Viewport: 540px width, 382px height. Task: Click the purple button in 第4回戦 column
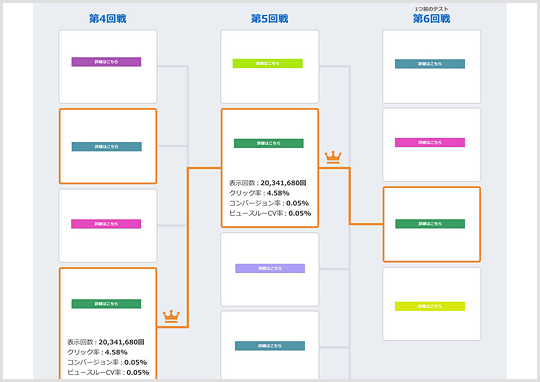(x=106, y=62)
